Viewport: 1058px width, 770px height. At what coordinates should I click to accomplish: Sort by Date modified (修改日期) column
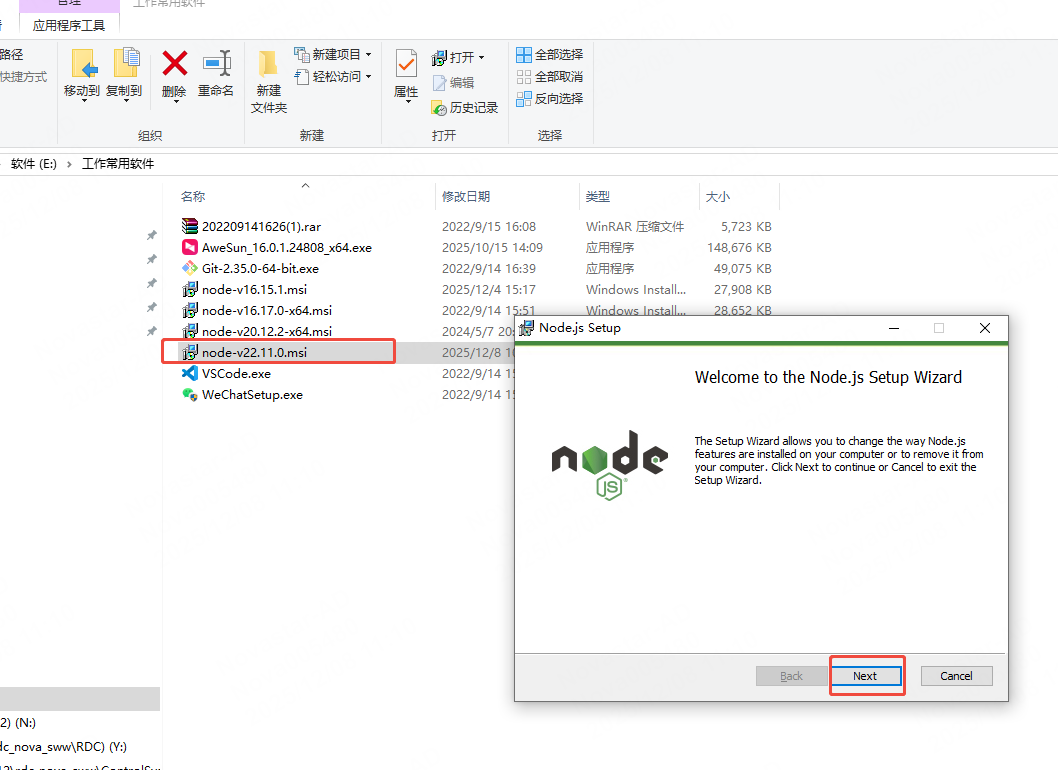(x=466, y=196)
